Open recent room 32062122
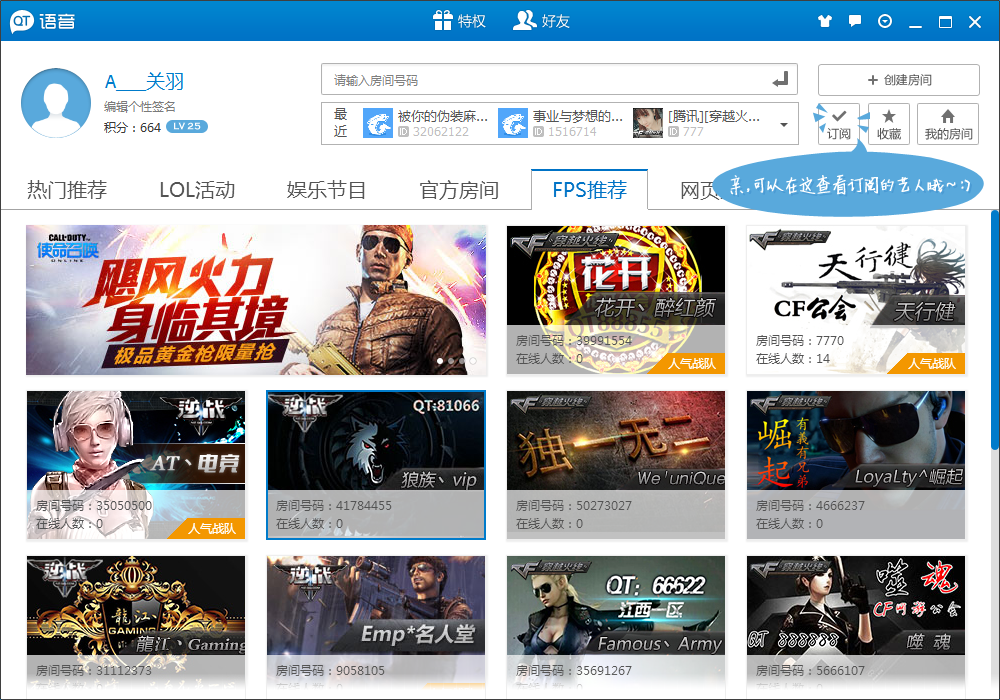 point(426,123)
